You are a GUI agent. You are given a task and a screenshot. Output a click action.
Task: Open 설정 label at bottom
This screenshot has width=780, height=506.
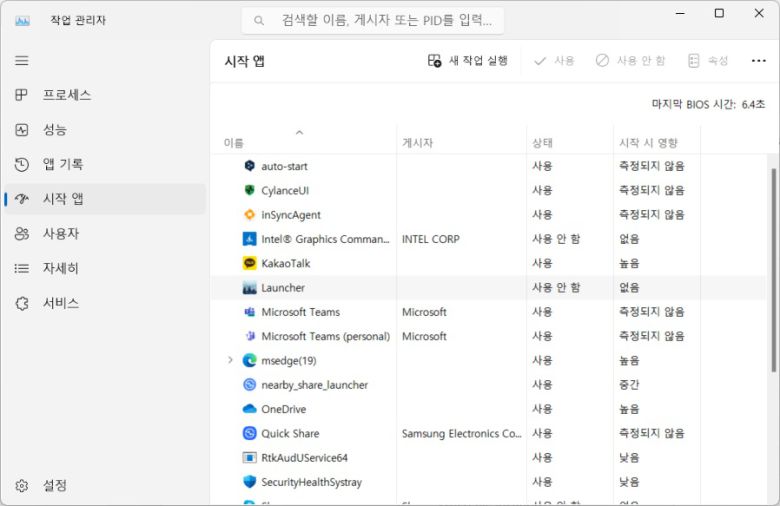tap(55, 485)
